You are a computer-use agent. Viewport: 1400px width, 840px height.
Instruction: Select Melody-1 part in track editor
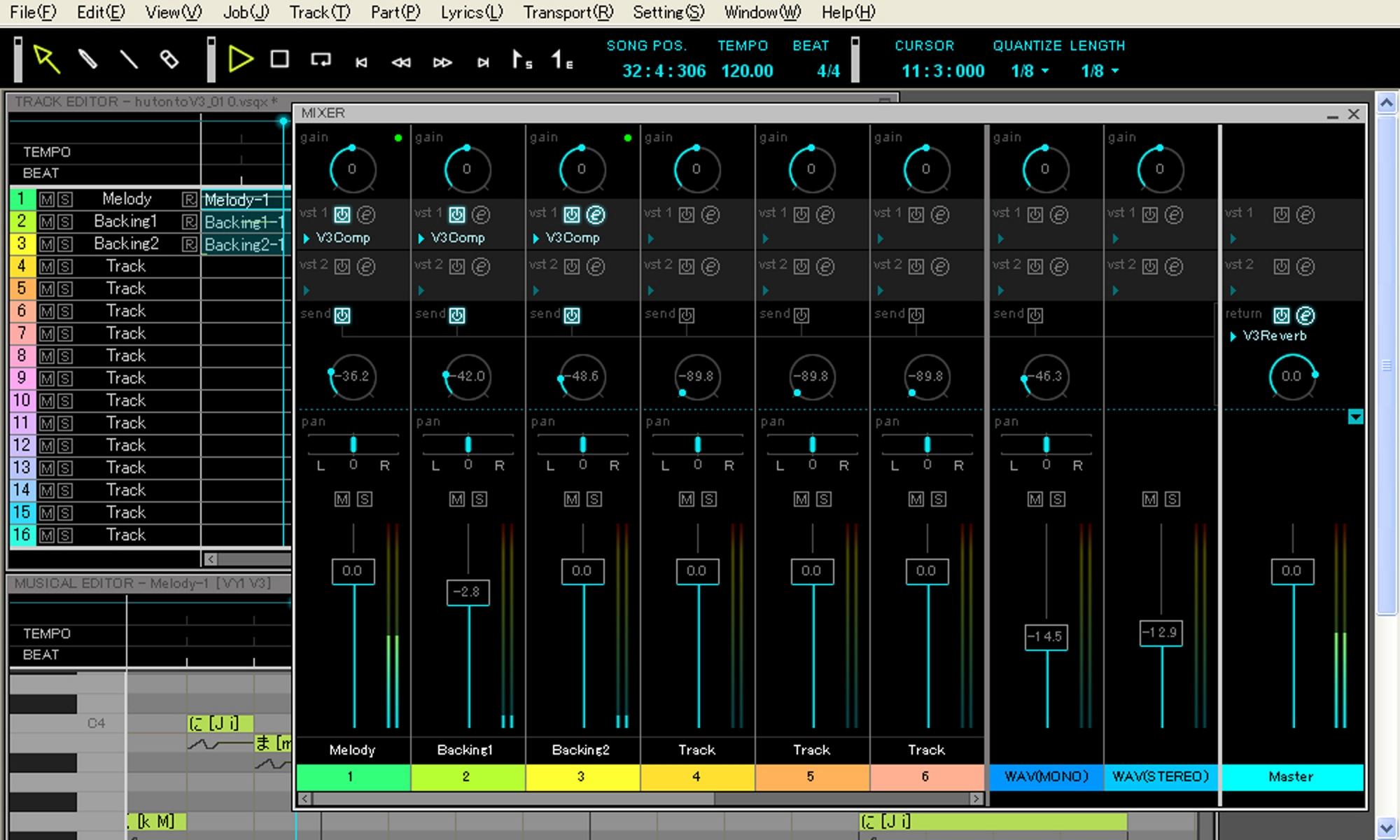[x=245, y=200]
